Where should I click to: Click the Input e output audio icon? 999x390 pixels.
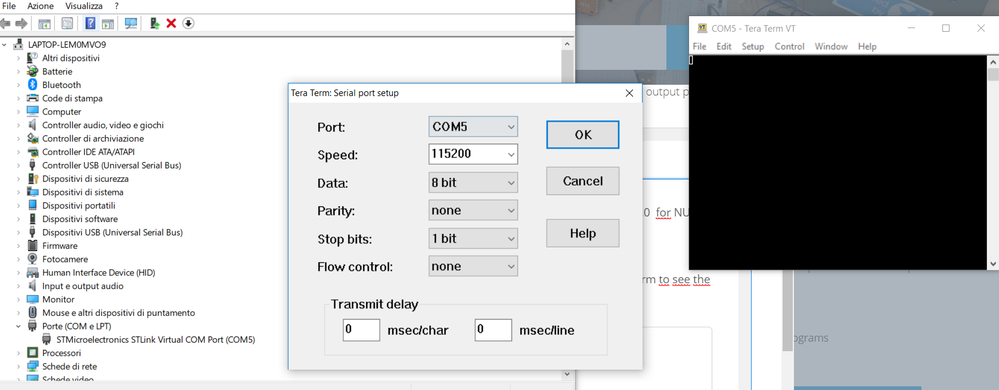tap(32, 285)
